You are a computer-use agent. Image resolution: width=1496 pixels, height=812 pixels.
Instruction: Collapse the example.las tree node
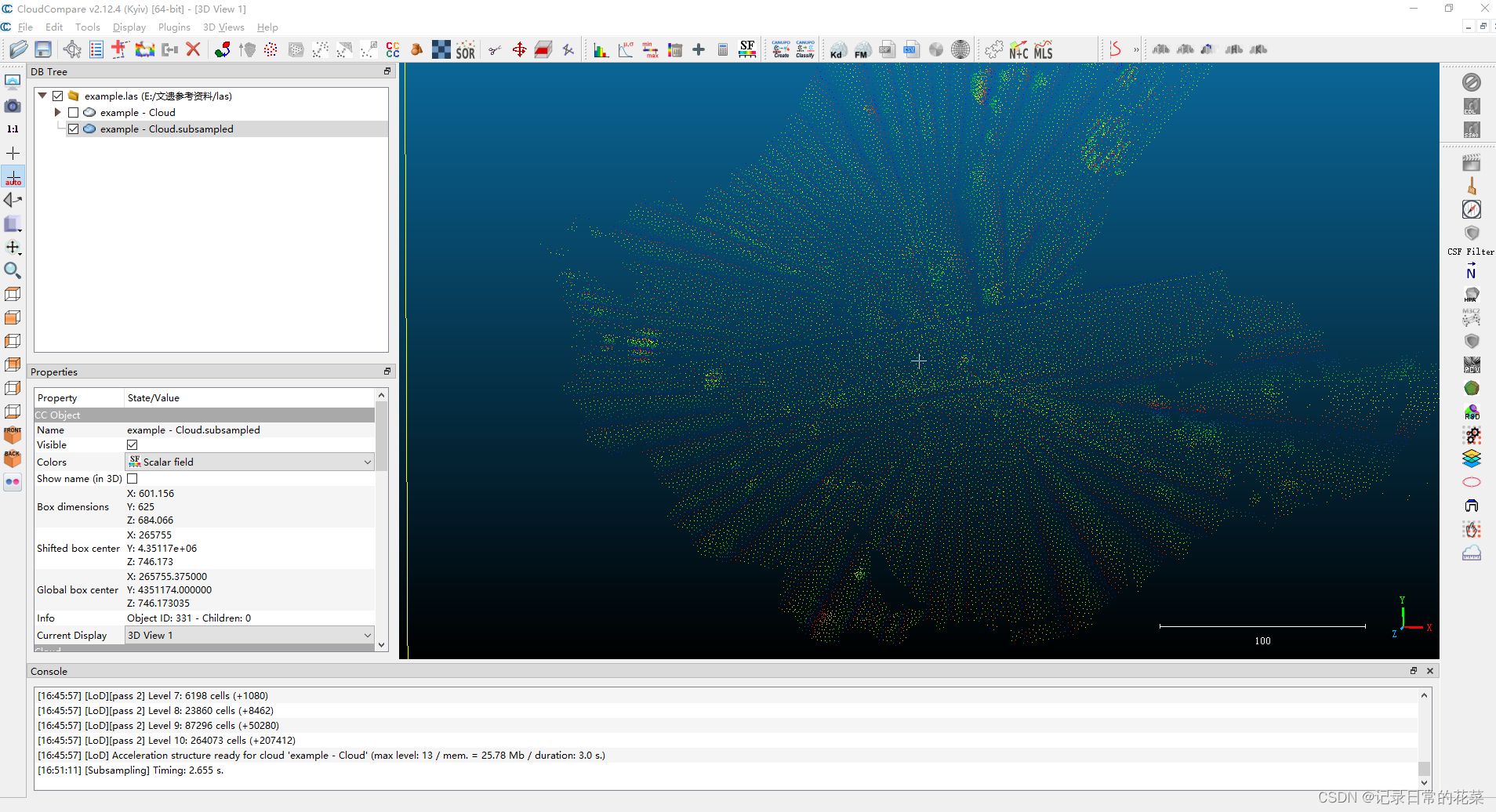42,96
